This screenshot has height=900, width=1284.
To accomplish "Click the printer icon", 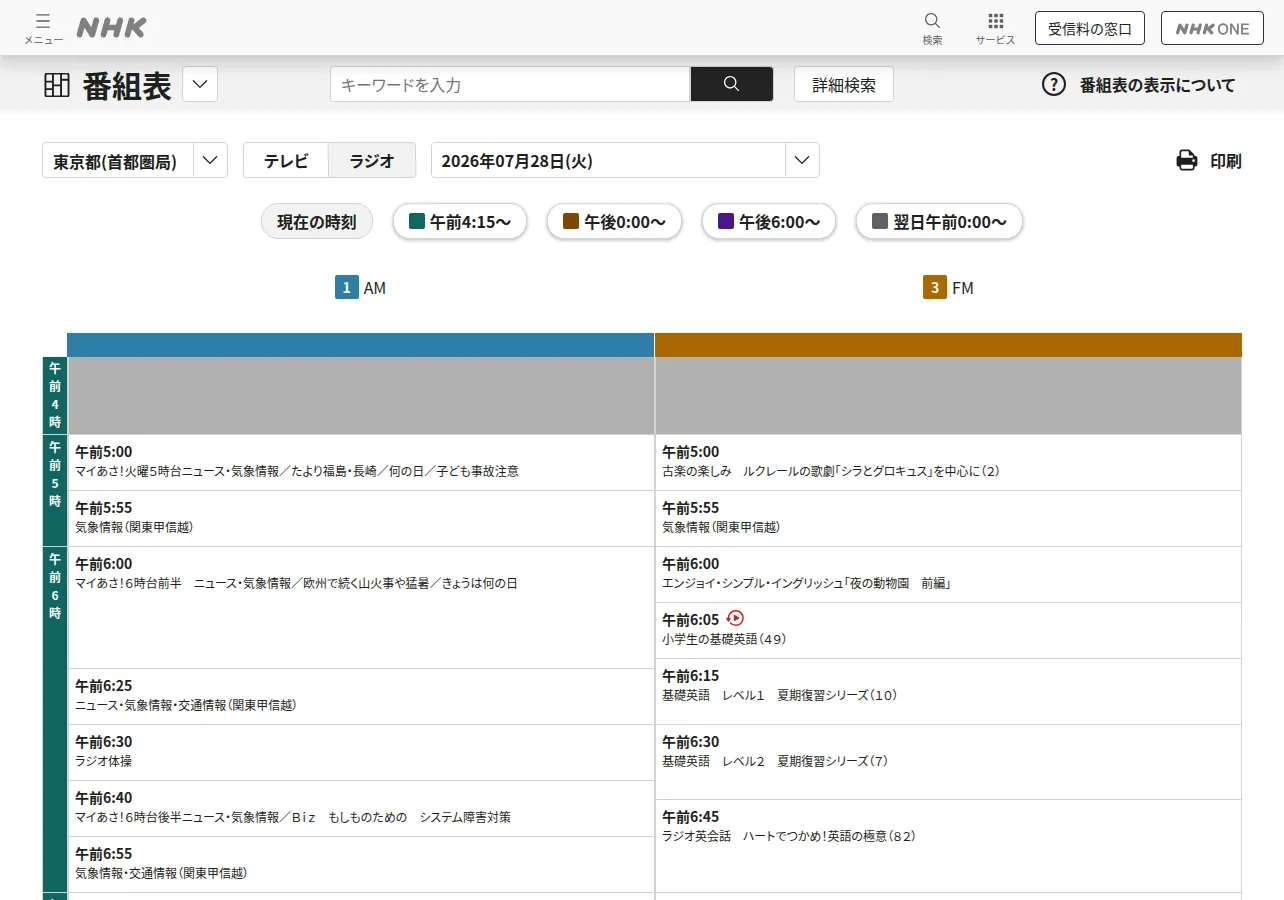I will [1187, 160].
